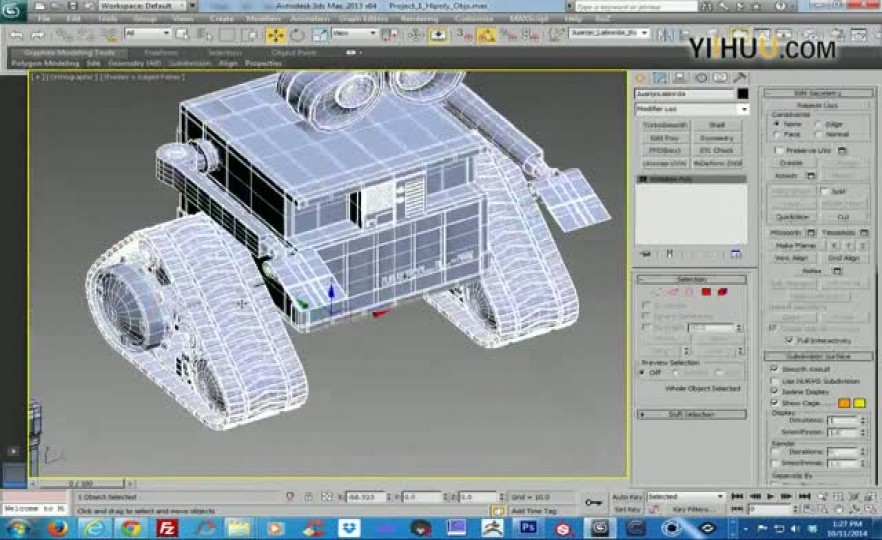Toggle Full Interactivity checkbox
The height and width of the screenshot is (540, 882).
(x=790, y=340)
